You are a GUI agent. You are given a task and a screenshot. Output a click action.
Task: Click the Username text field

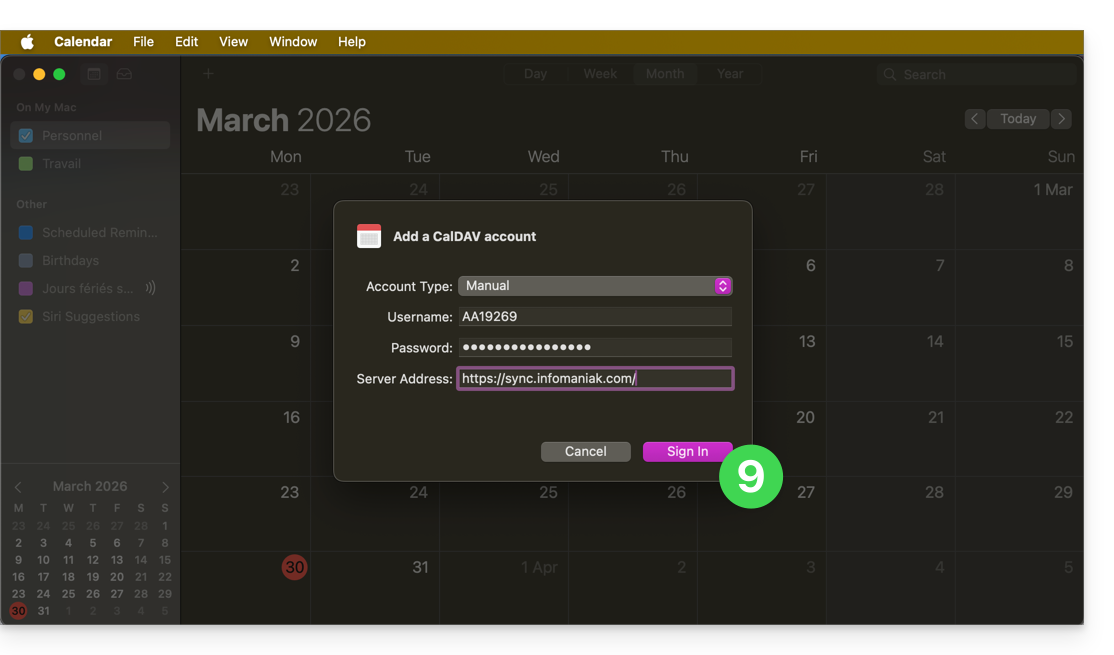click(595, 317)
